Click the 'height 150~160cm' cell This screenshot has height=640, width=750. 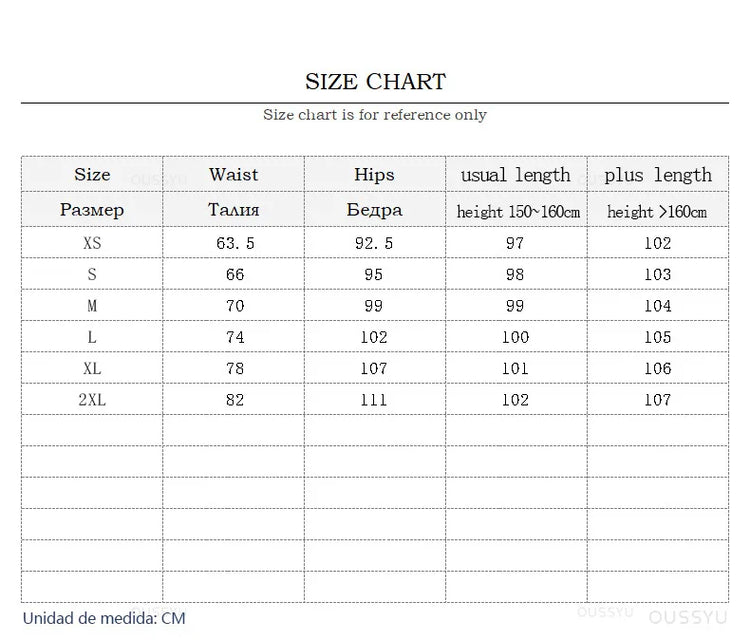(517, 211)
